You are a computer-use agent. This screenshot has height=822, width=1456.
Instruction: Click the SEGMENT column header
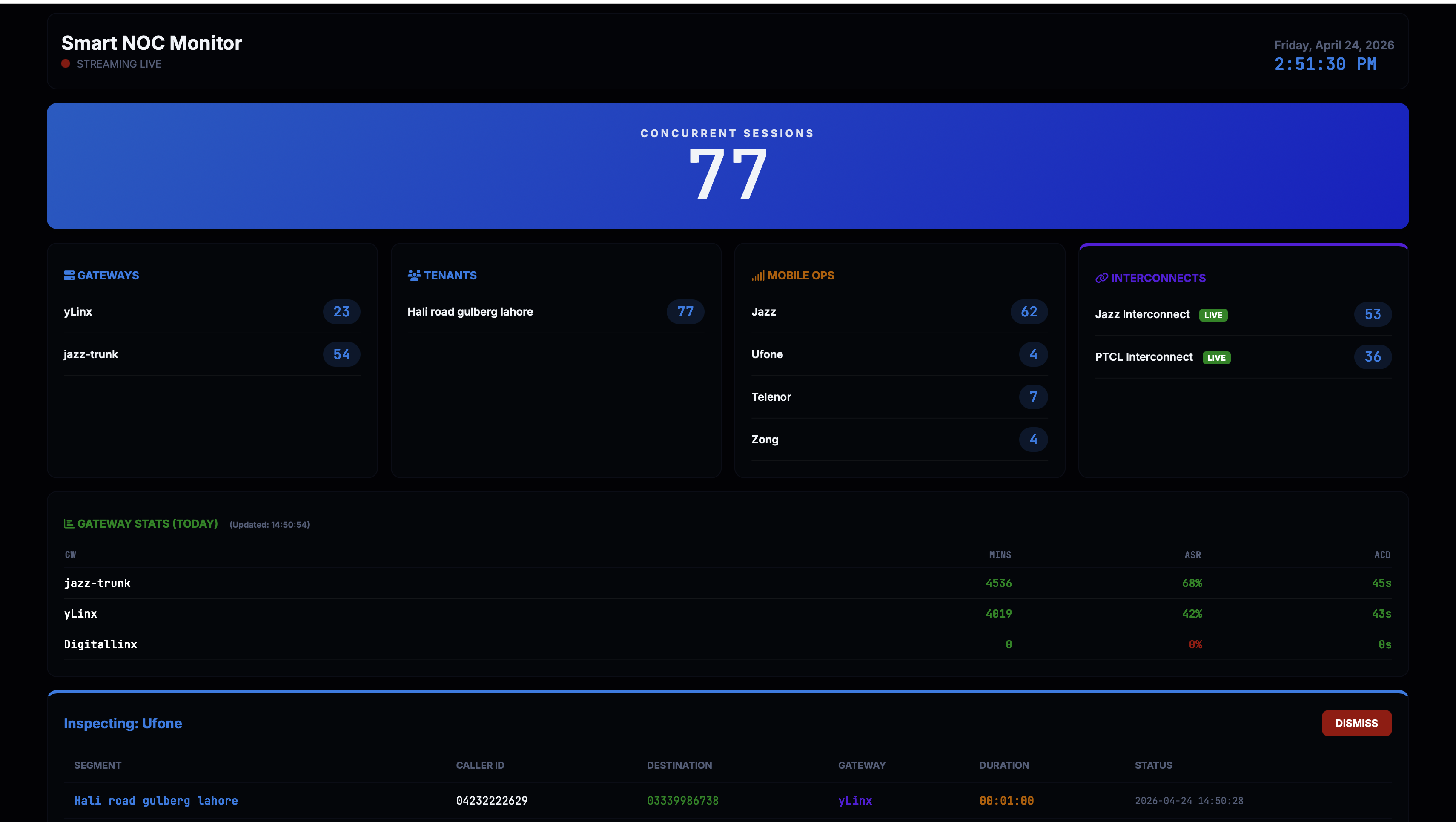tap(98, 765)
